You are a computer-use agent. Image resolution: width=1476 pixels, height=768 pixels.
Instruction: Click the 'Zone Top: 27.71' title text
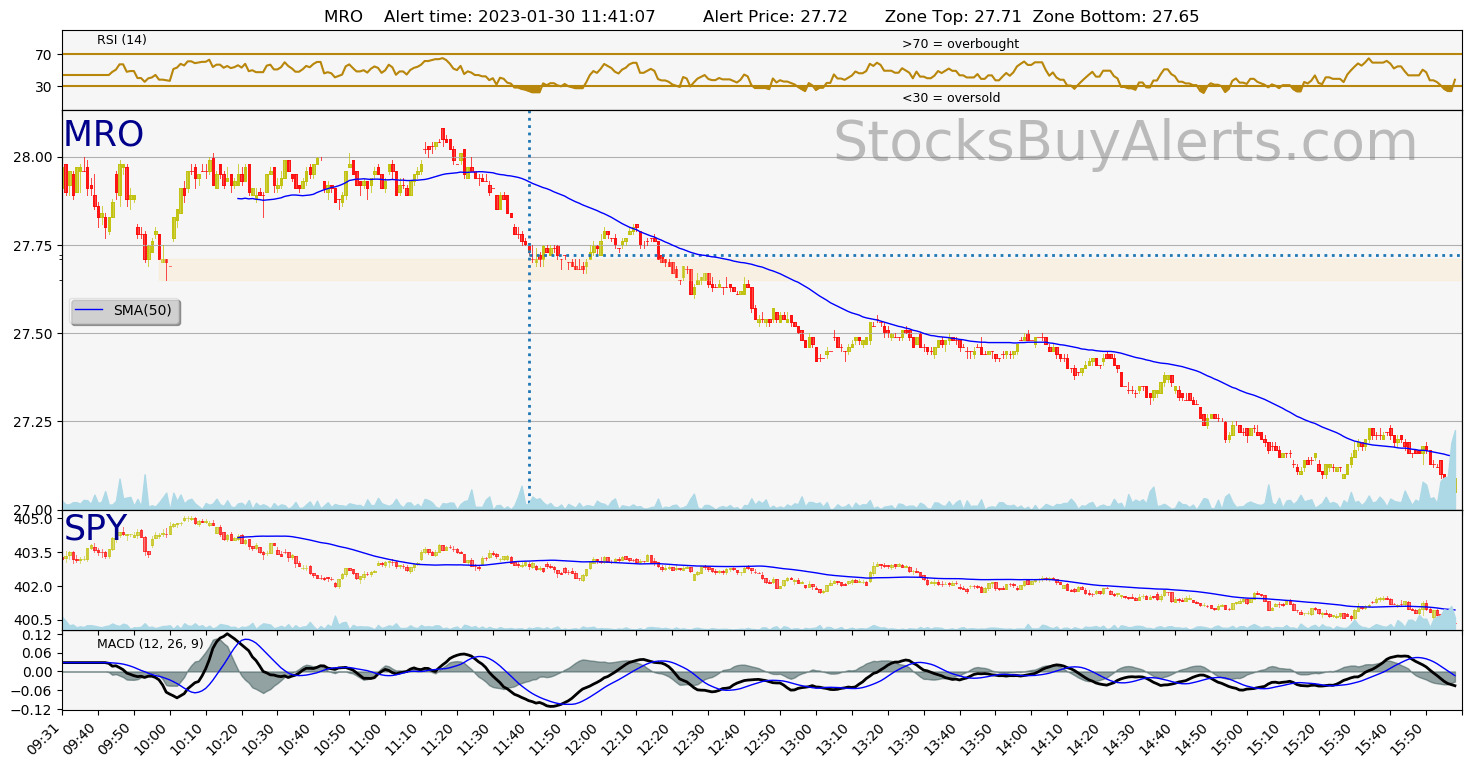pos(953,16)
